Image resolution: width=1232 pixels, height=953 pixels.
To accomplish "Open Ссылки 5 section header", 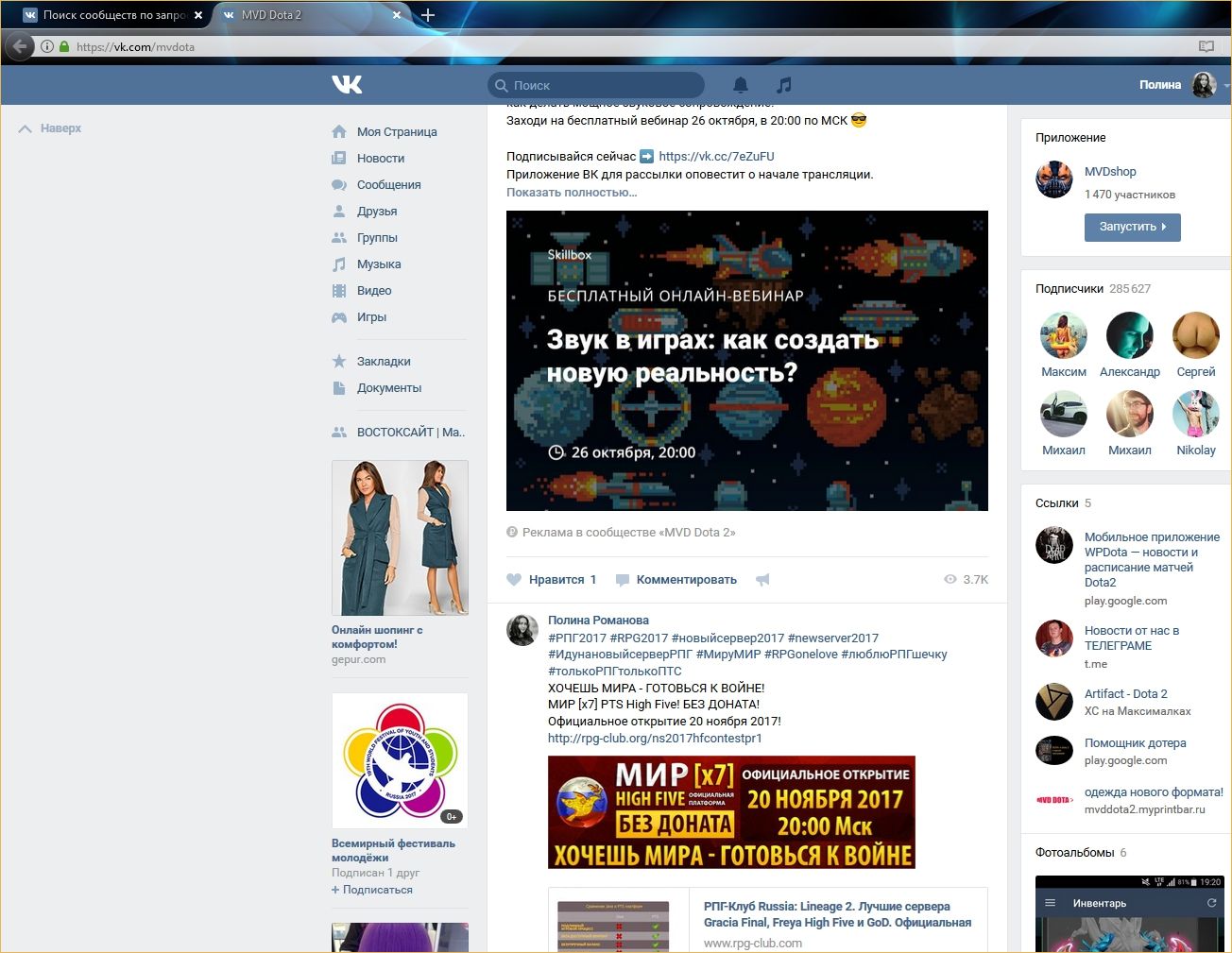I will pos(1063,503).
